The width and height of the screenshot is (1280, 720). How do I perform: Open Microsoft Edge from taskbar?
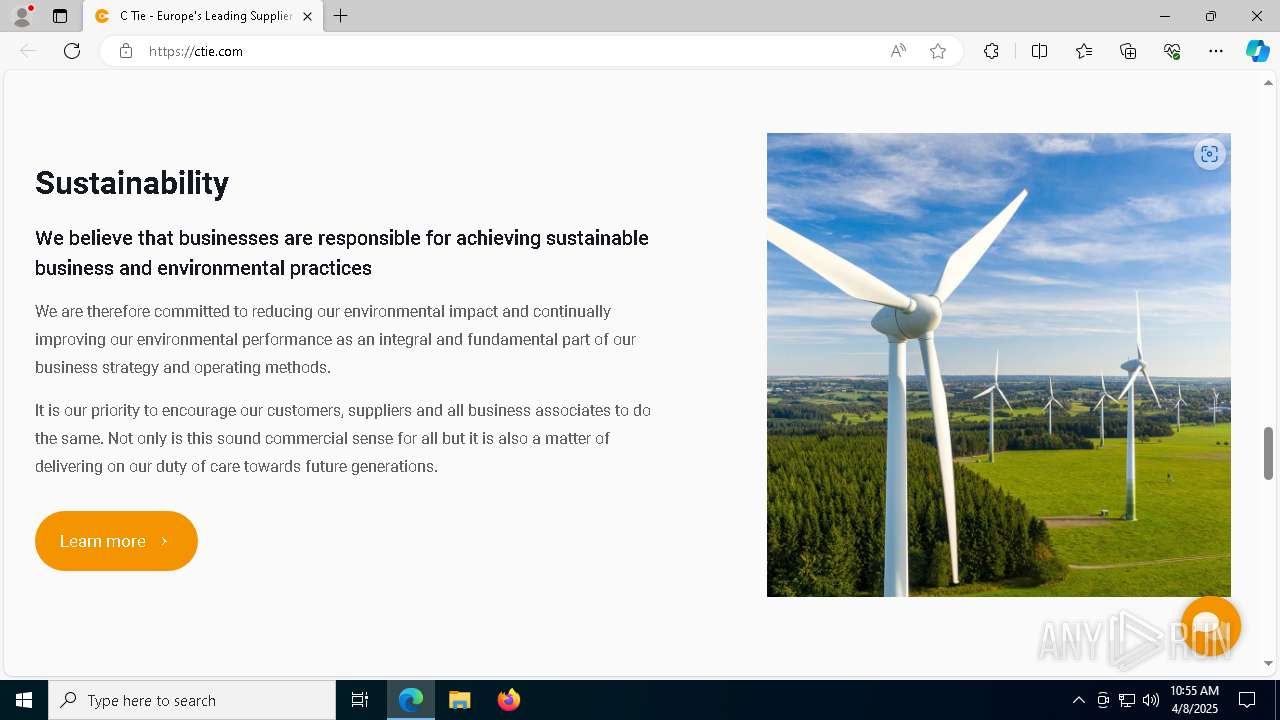pyautogui.click(x=411, y=700)
